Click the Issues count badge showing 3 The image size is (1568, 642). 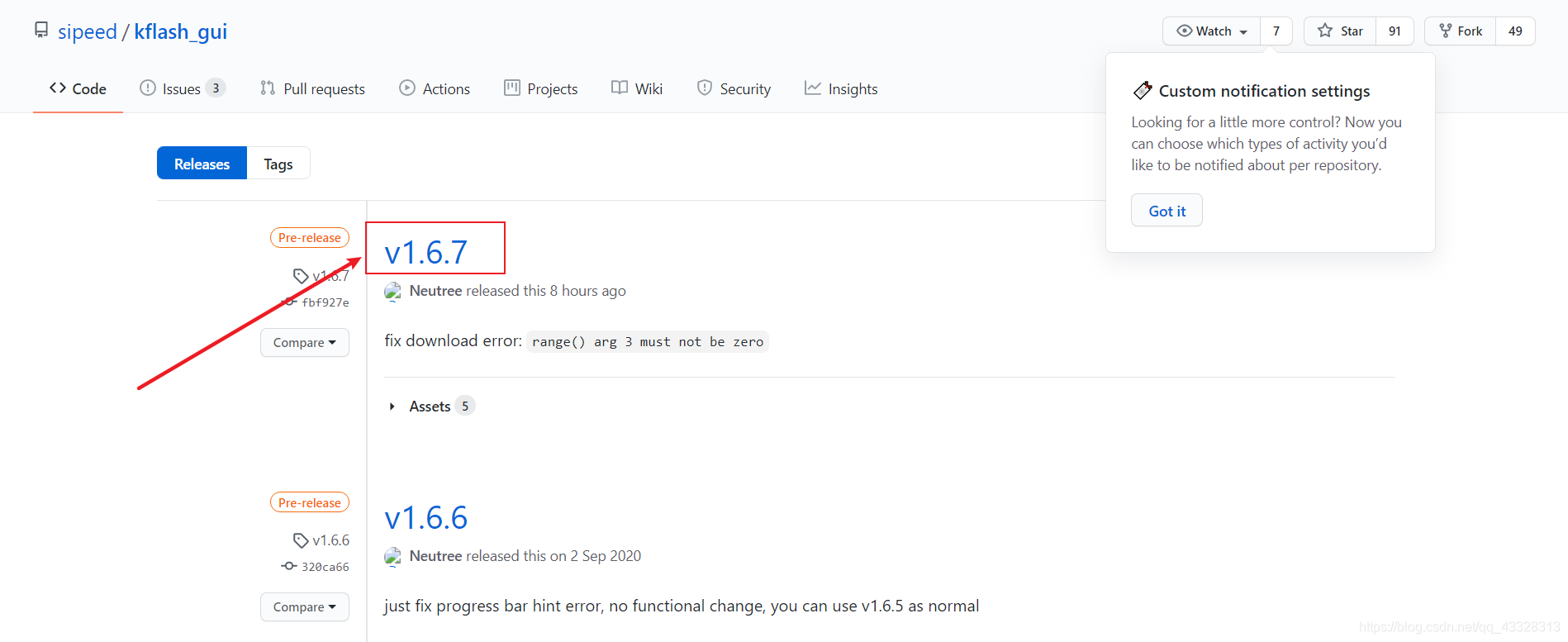click(216, 88)
